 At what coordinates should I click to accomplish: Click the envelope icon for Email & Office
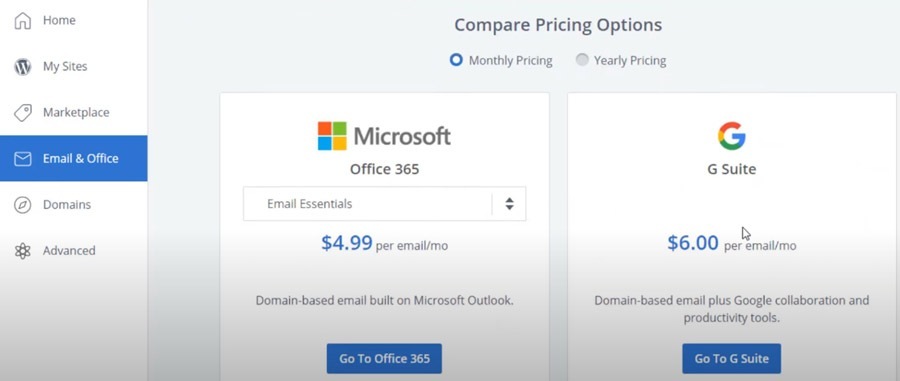pos(22,159)
